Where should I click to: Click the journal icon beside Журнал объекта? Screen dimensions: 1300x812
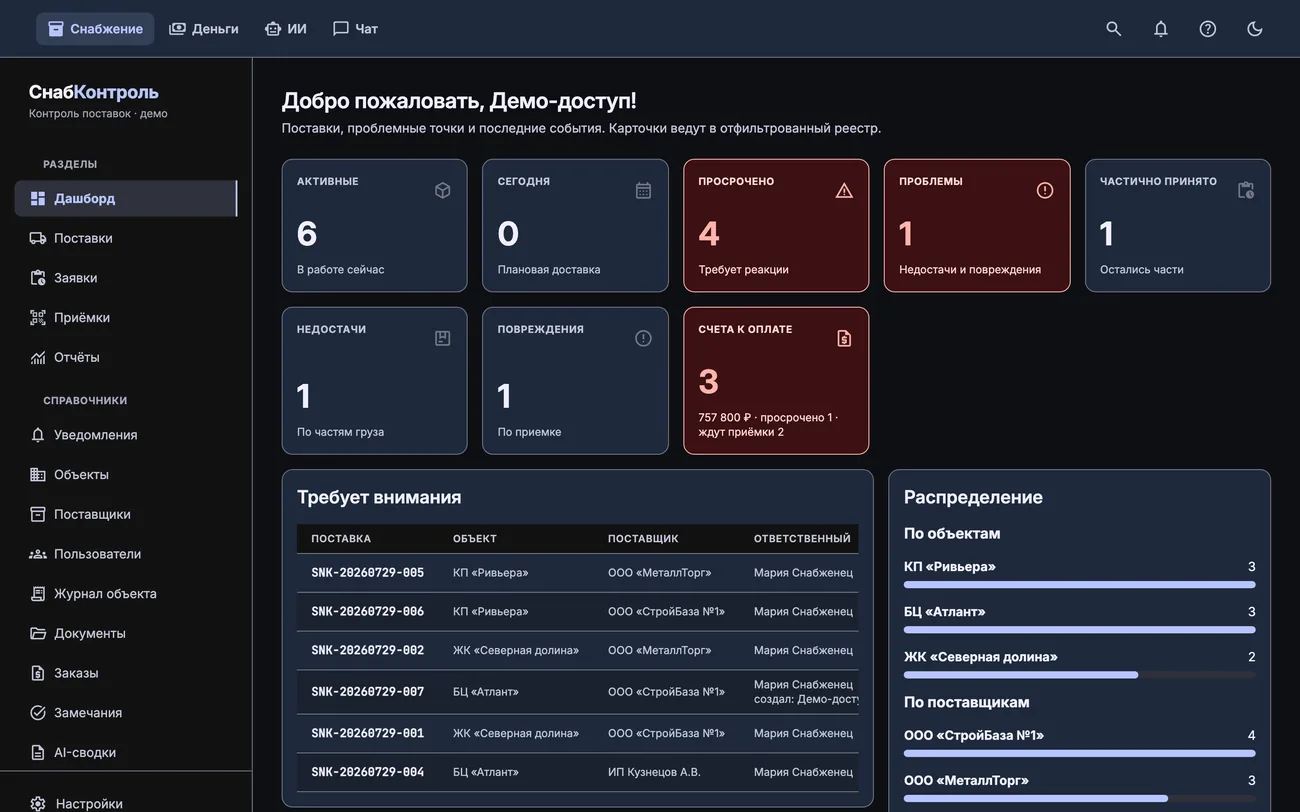tap(38, 593)
